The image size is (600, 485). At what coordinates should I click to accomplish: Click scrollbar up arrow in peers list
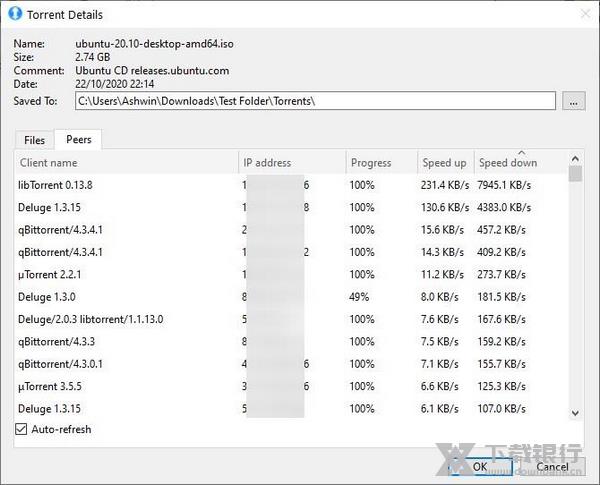point(575,158)
